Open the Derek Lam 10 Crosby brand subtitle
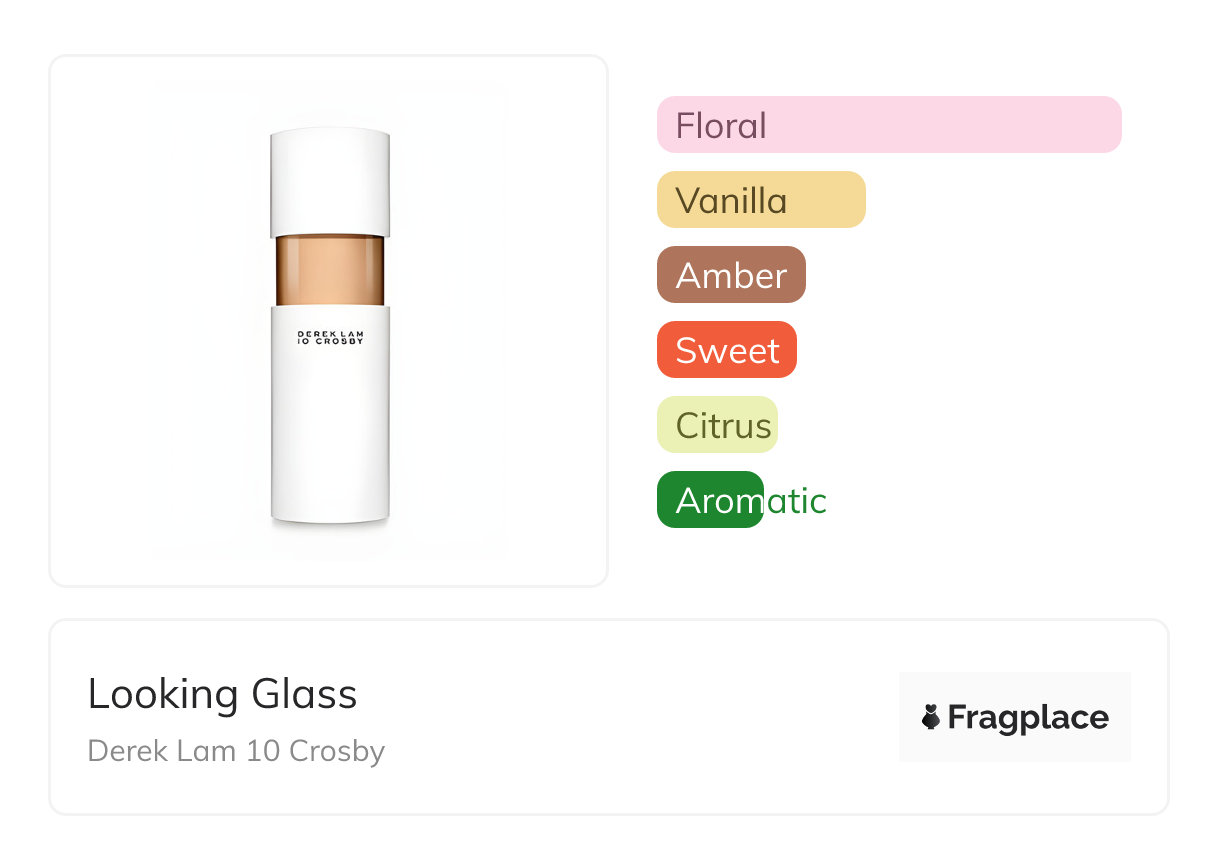Image resolution: width=1218 pixels, height=864 pixels. point(236,751)
